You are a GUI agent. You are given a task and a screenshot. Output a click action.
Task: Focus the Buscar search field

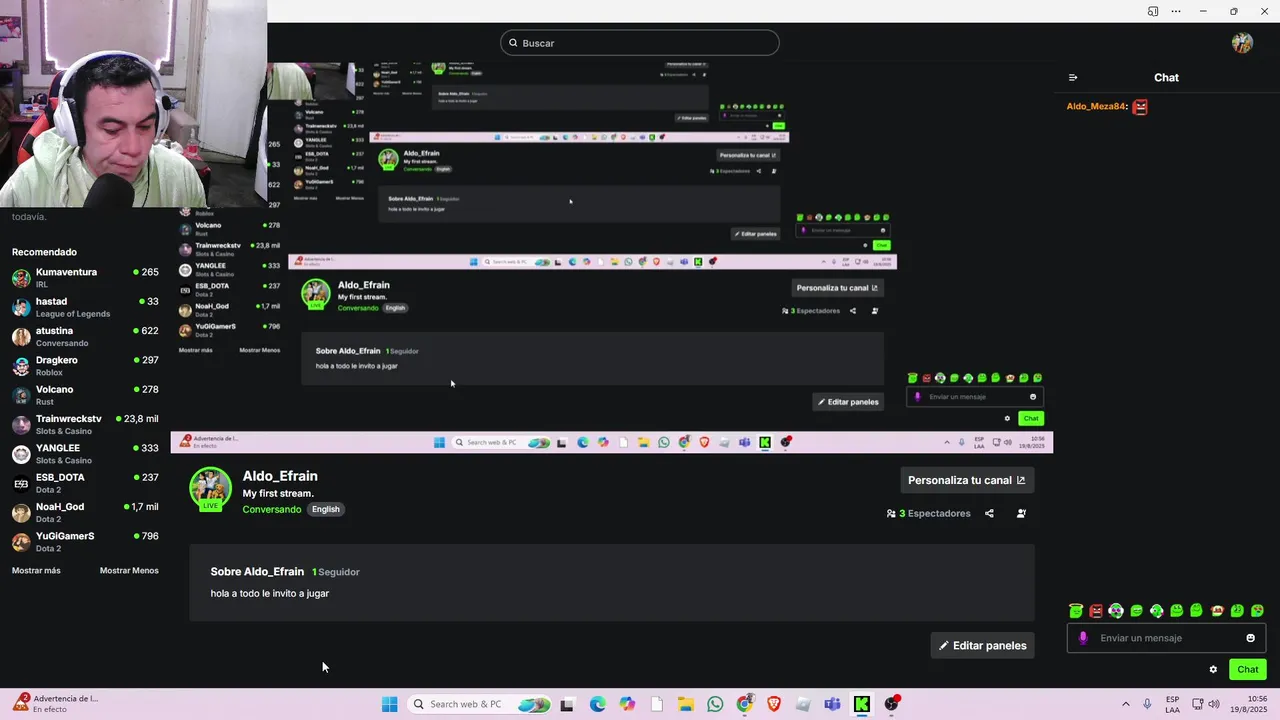[x=640, y=43]
